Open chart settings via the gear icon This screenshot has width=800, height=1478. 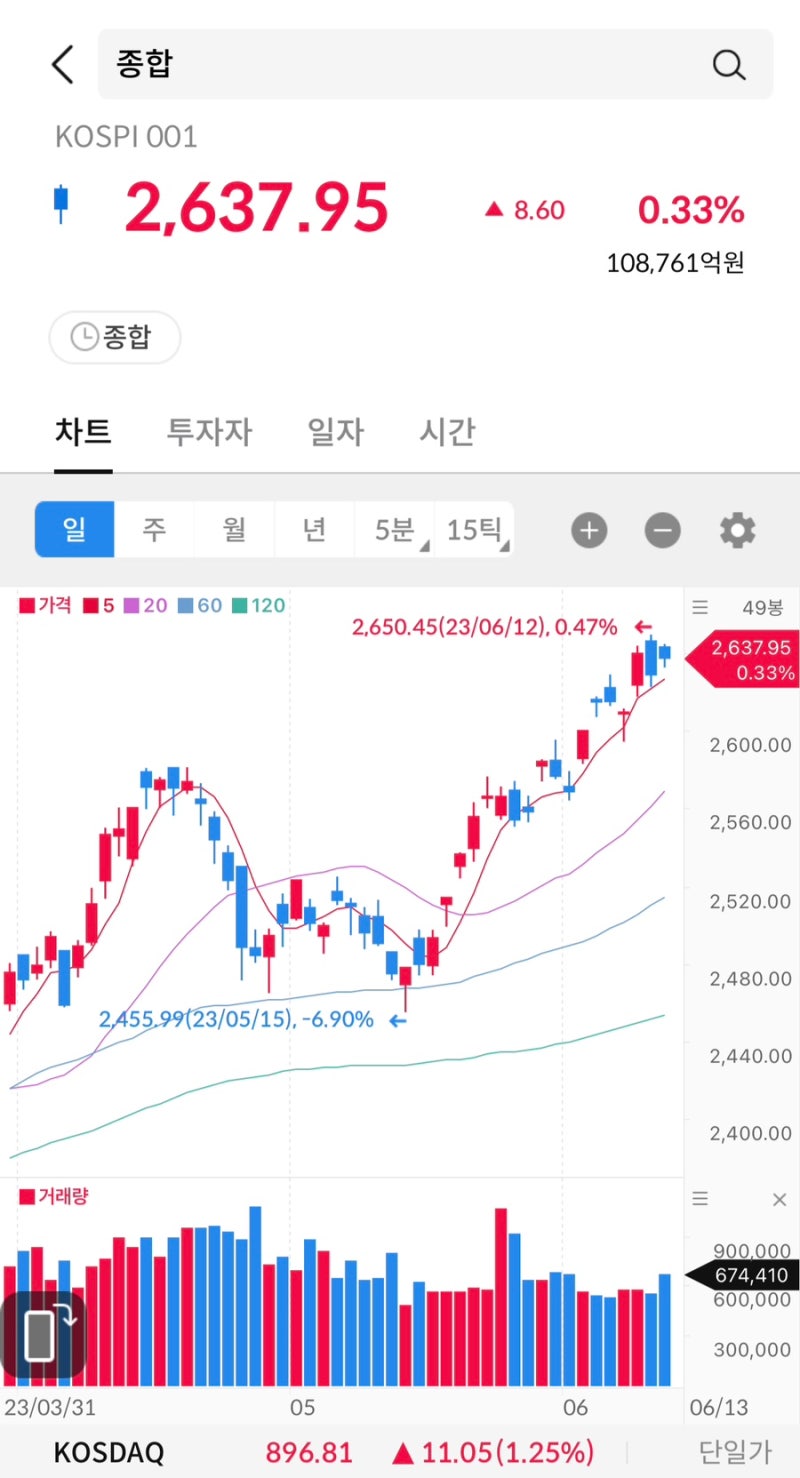click(x=737, y=530)
